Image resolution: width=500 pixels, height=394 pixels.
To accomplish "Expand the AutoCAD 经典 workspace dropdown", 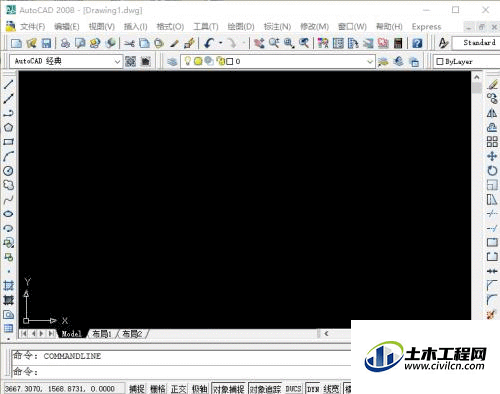I will point(117,62).
